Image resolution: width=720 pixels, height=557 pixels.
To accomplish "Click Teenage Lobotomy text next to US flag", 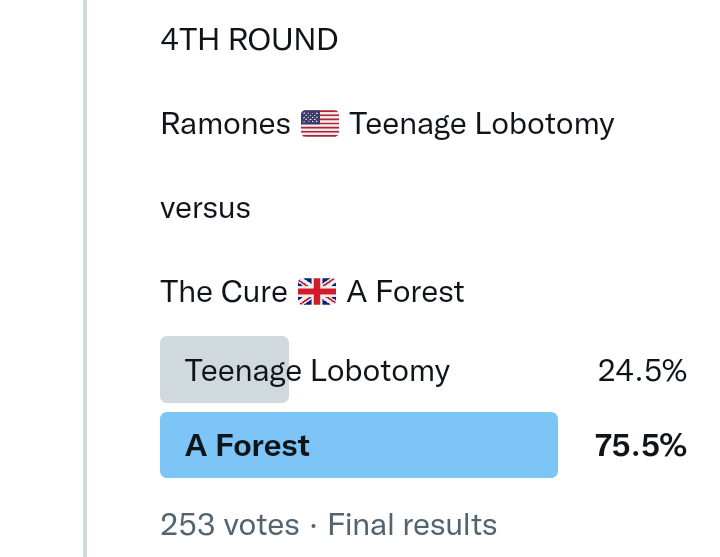I will pyautogui.click(x=481, y=124).
